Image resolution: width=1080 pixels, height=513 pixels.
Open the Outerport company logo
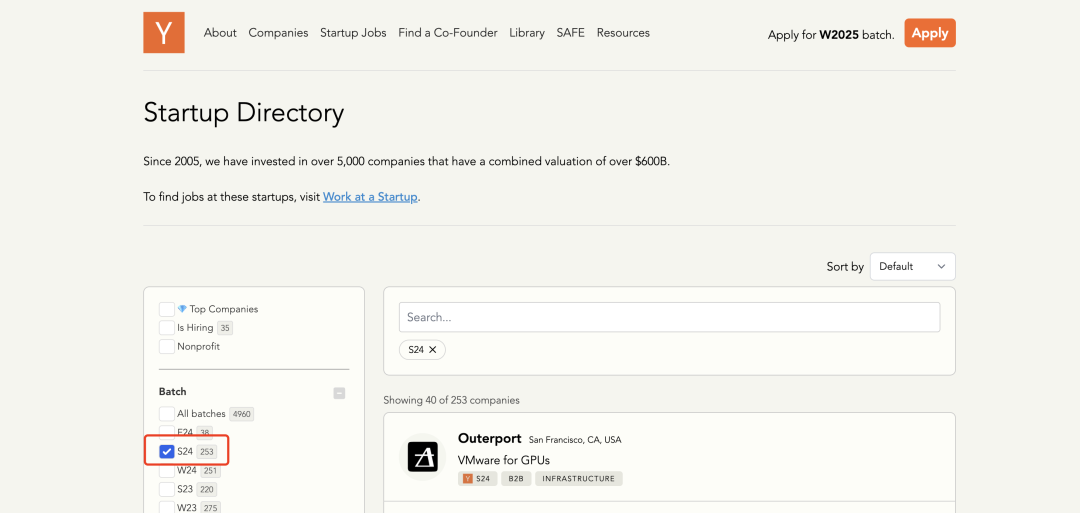(422, 457)
